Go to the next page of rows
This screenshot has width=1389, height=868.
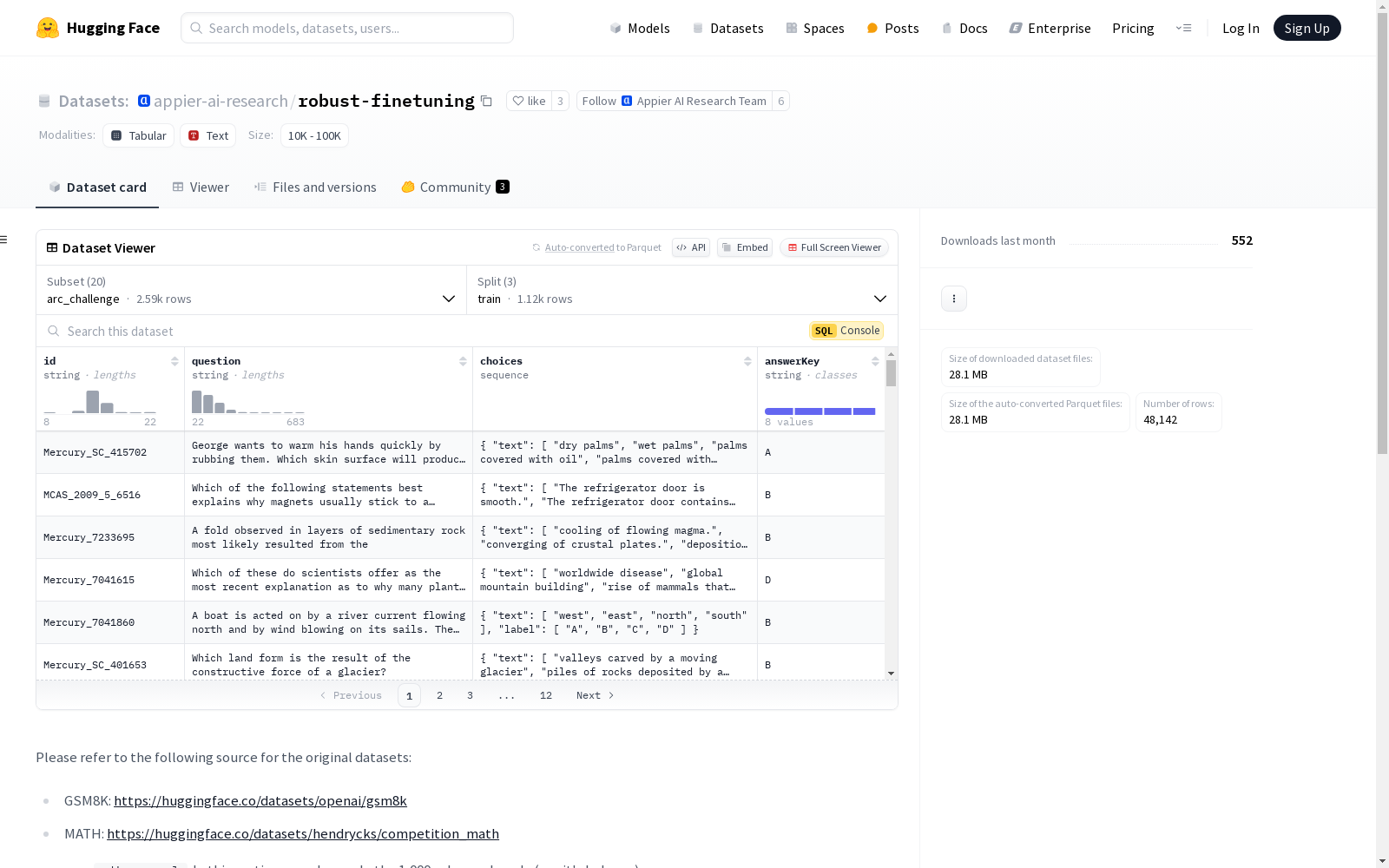596,695
